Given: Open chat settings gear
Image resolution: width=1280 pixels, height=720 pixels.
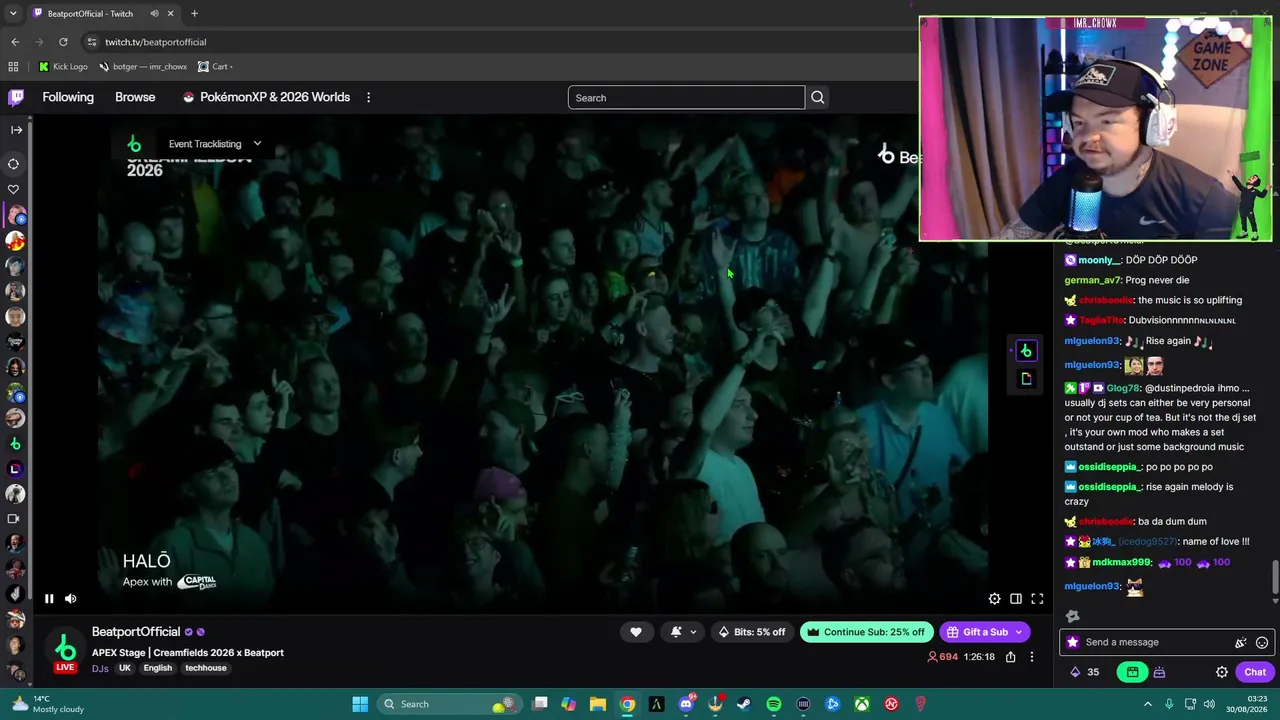Looking at the screenshot, I should [1222, 673].
